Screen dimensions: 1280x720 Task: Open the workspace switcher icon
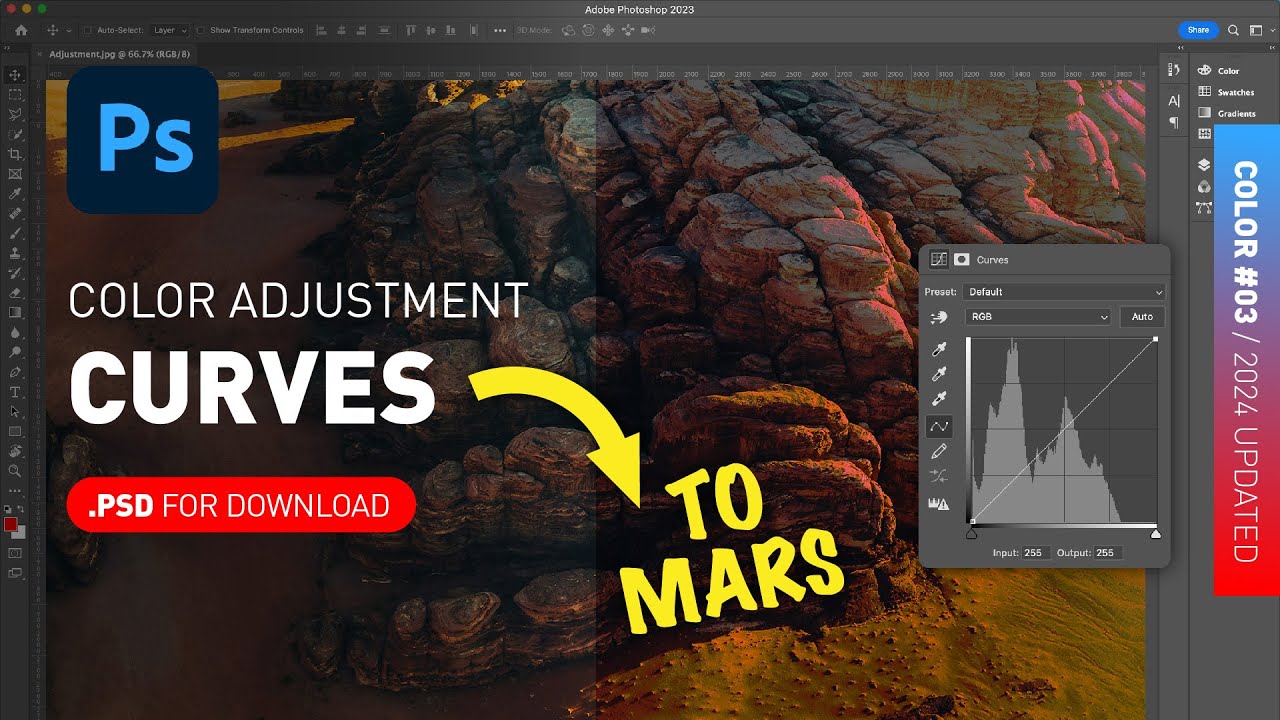coord(1258,30)
